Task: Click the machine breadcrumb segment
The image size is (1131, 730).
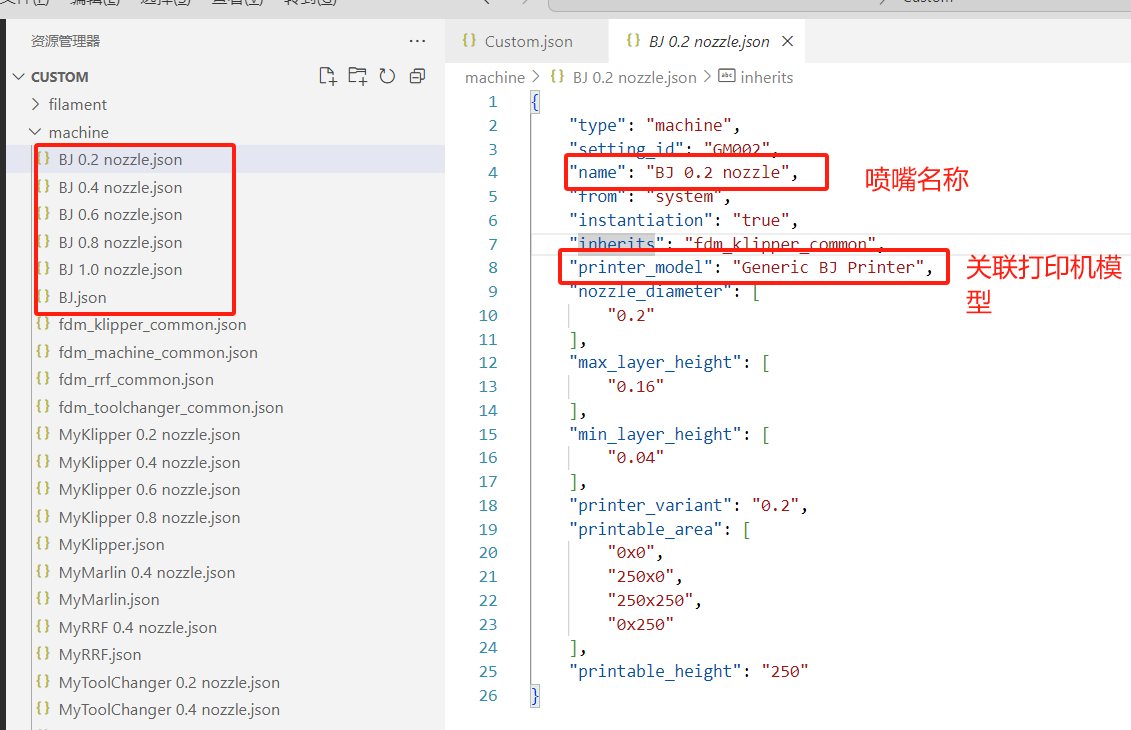Action: [495, 77]
